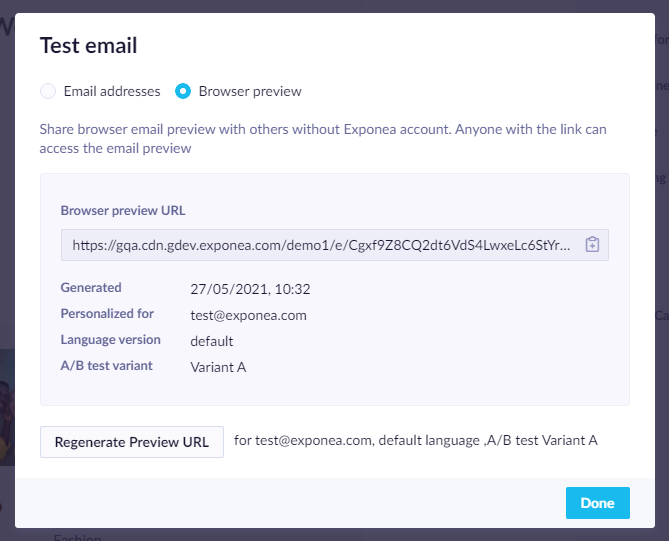Click the Test email dialog title
Viewport: 669px width, 541px height.
89,45
